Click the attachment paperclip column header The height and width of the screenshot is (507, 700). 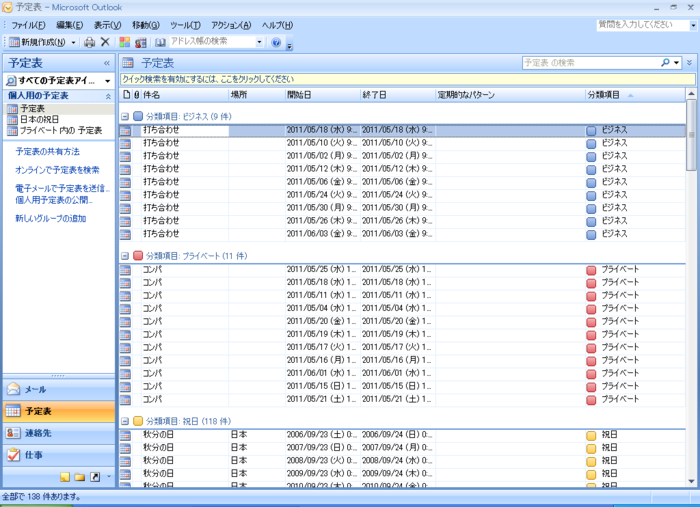137,95
